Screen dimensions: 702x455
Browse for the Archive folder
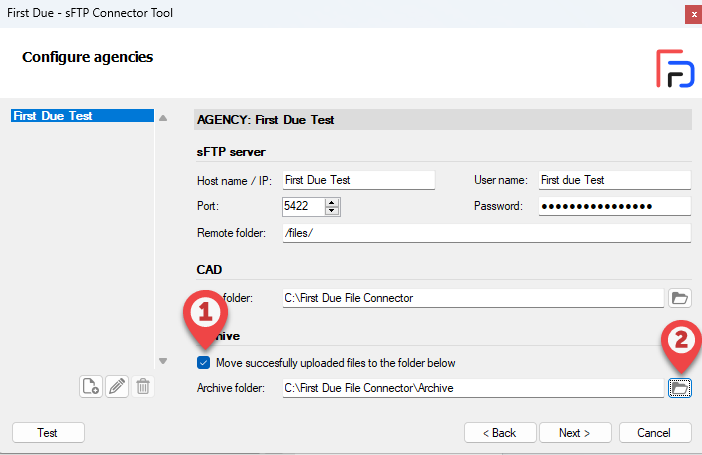(x=680, y=388)
